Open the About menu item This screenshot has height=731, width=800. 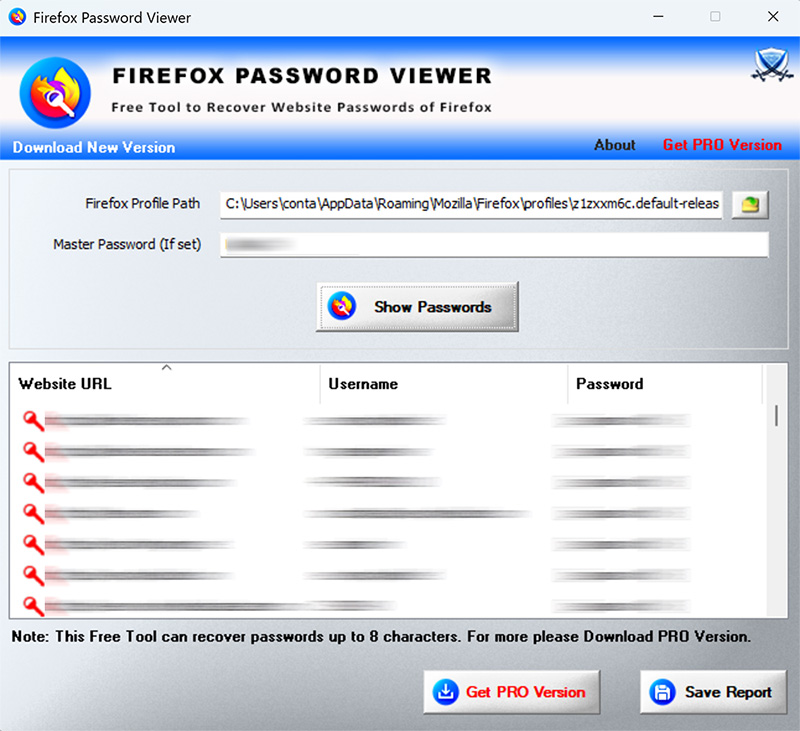pyautogui.click(x=615, y=145)
